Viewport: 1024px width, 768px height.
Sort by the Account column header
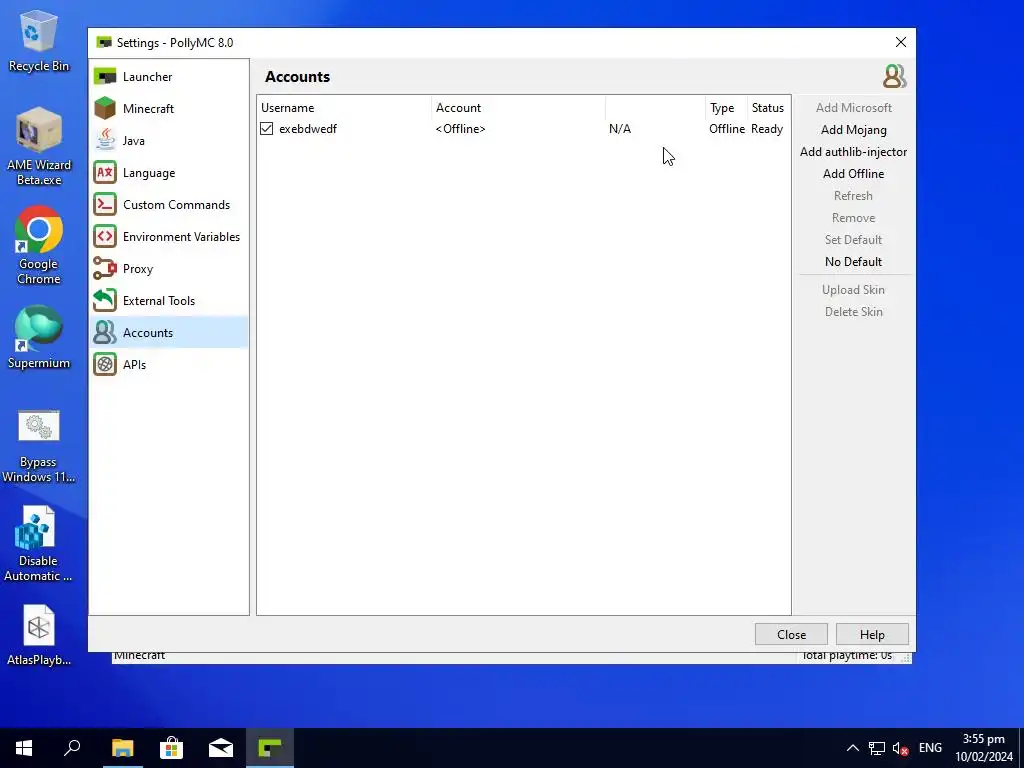pos(519,108)
